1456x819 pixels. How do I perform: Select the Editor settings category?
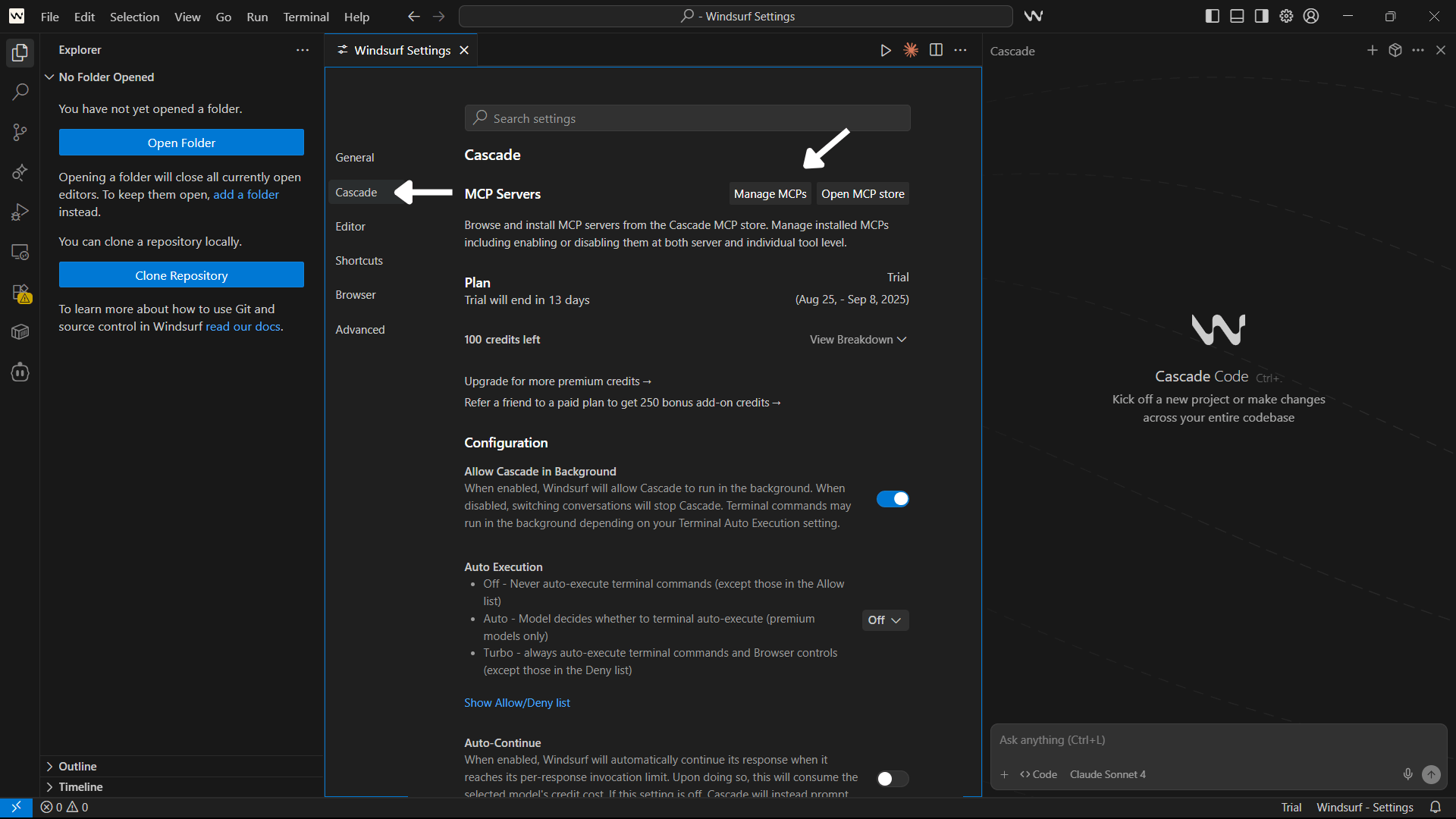pyautogui.click(x=350, y=227)
